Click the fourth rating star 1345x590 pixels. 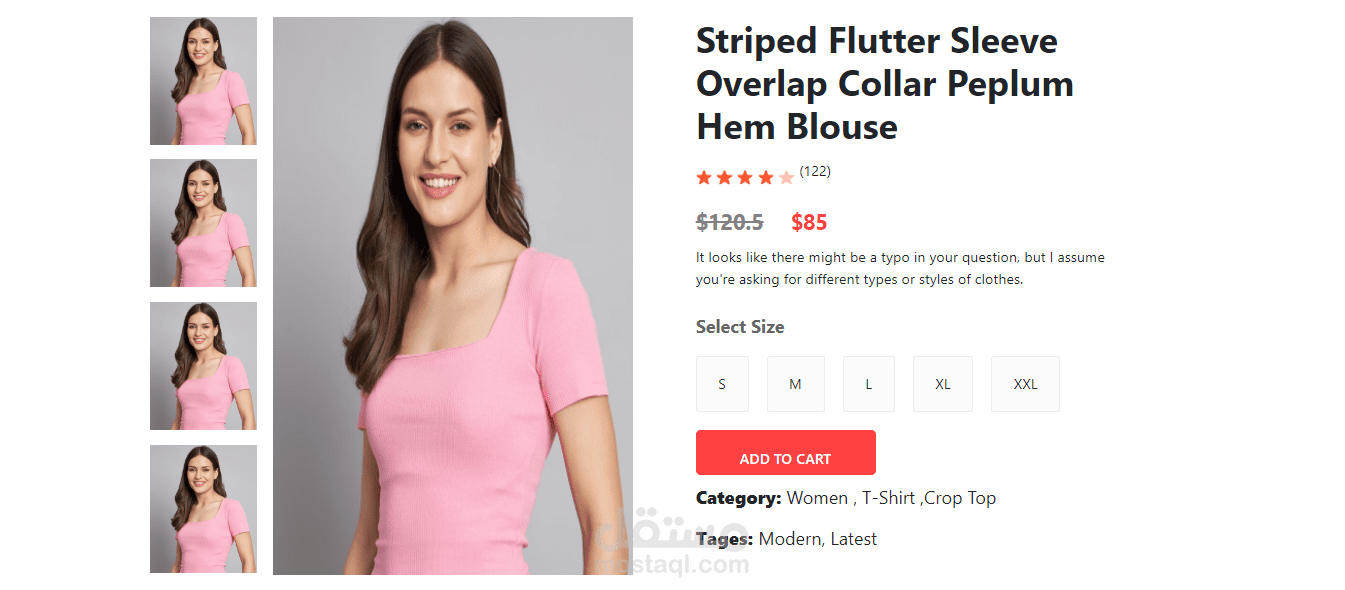(766, 178)
